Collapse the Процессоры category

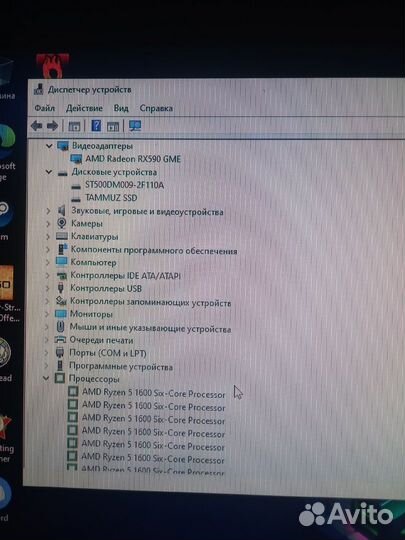[46, 378]
